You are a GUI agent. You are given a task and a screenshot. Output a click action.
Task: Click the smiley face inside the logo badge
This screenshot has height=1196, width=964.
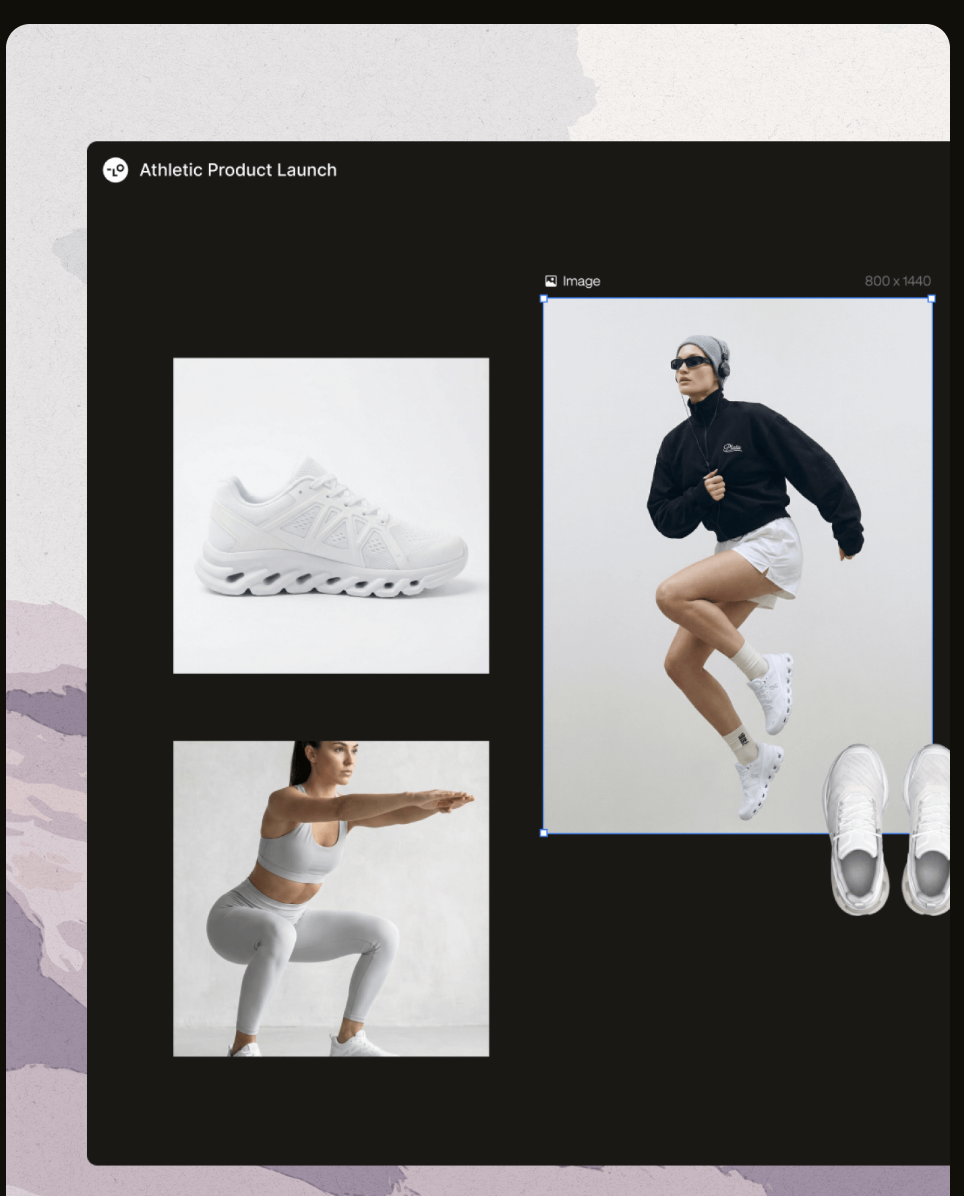[x=116, y=170]
